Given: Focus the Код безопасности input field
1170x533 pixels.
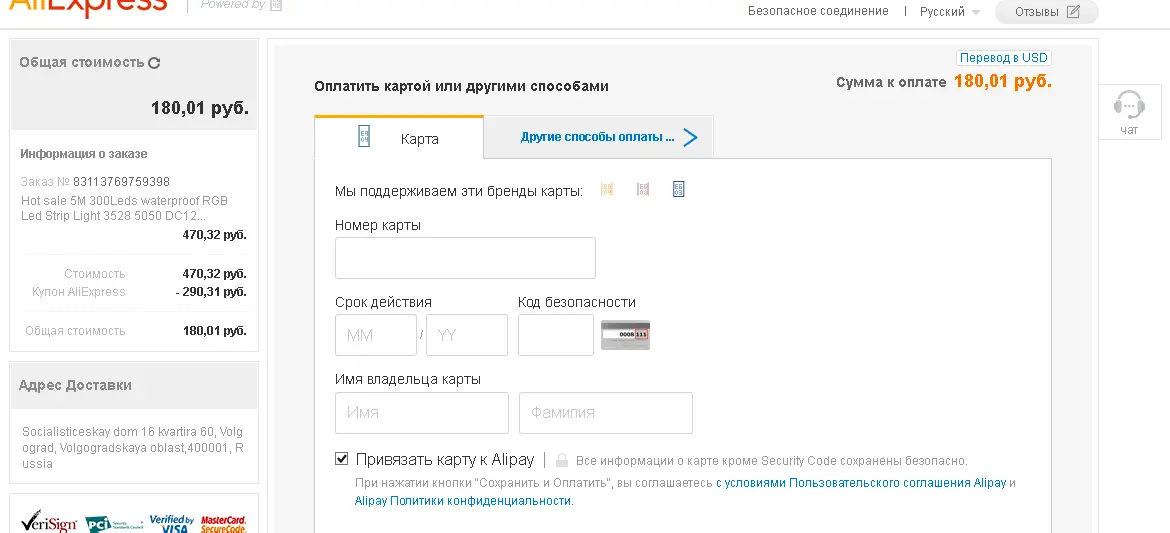Looking at the screenshot, I should coord(556,335).
